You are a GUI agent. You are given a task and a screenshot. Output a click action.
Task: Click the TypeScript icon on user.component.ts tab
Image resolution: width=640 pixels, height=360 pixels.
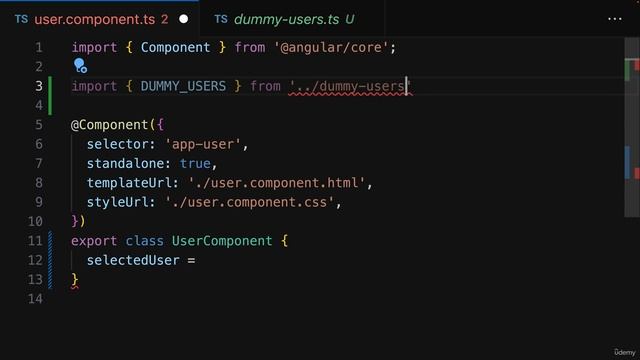(x=21, y=19)
